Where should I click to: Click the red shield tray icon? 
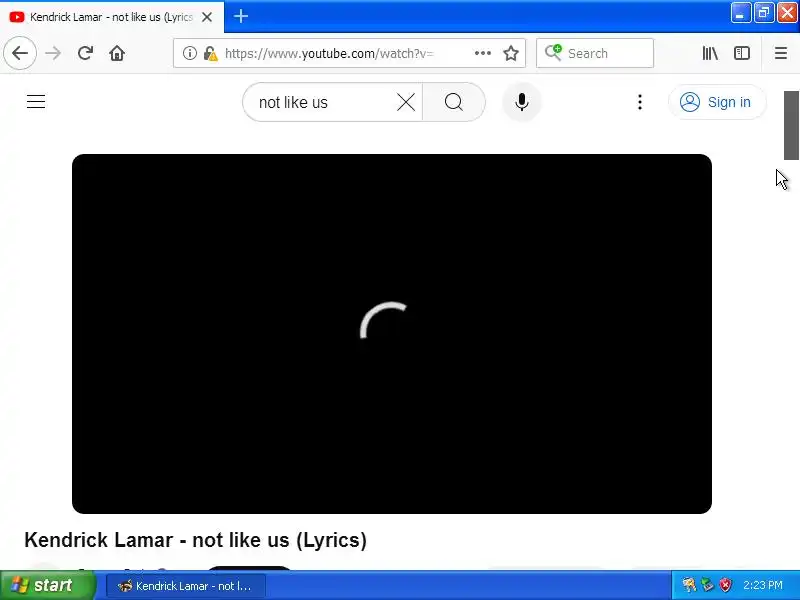[x=726, y=585]
